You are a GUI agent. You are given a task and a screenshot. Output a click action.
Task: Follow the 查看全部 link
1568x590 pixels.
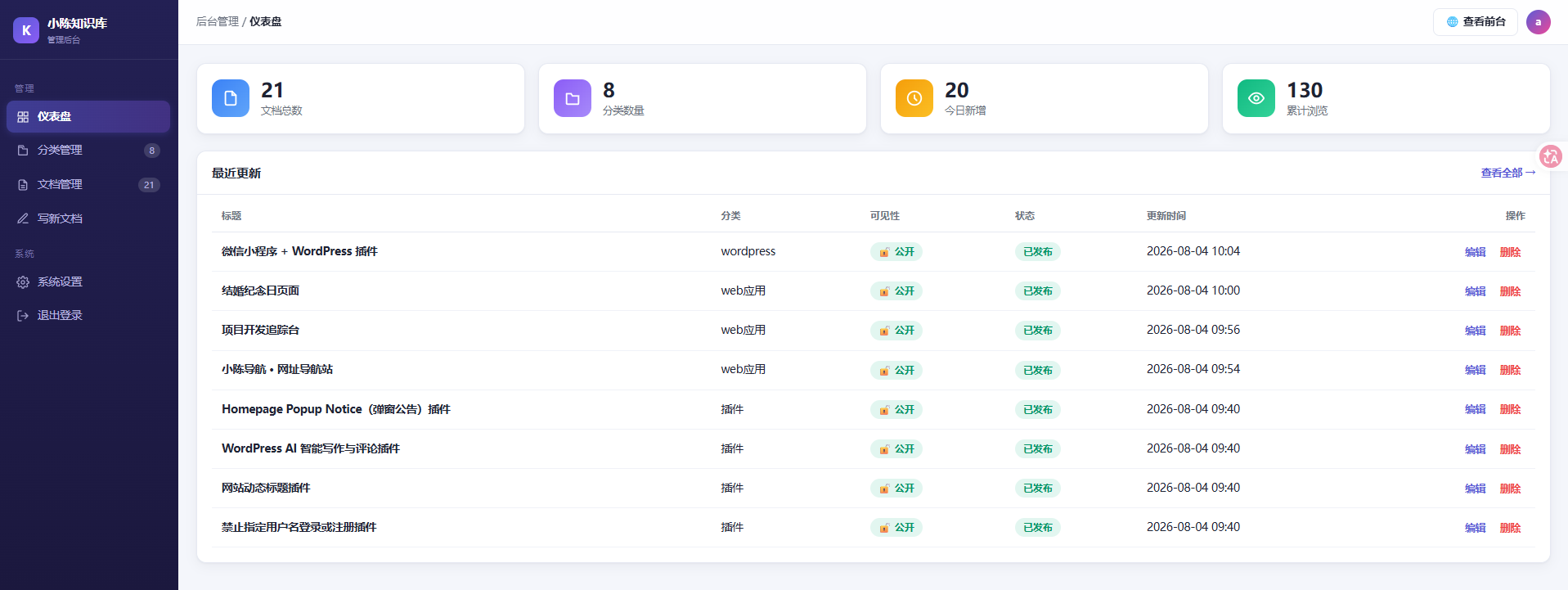point(1508,173)
